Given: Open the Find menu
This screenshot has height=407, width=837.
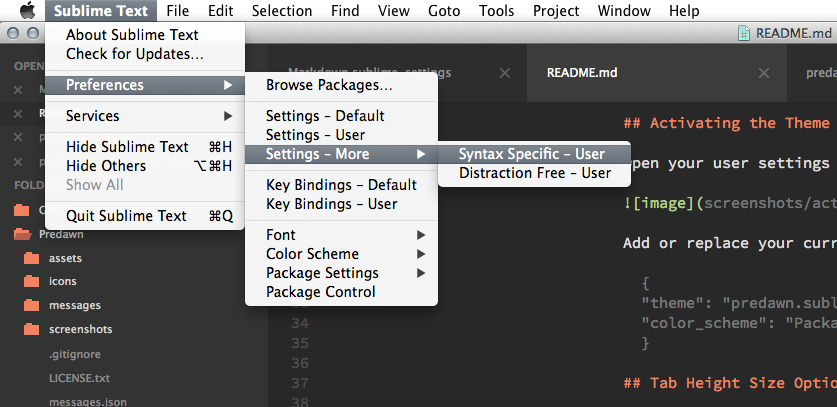Looking at the screenshot, I should click(345, 11).
